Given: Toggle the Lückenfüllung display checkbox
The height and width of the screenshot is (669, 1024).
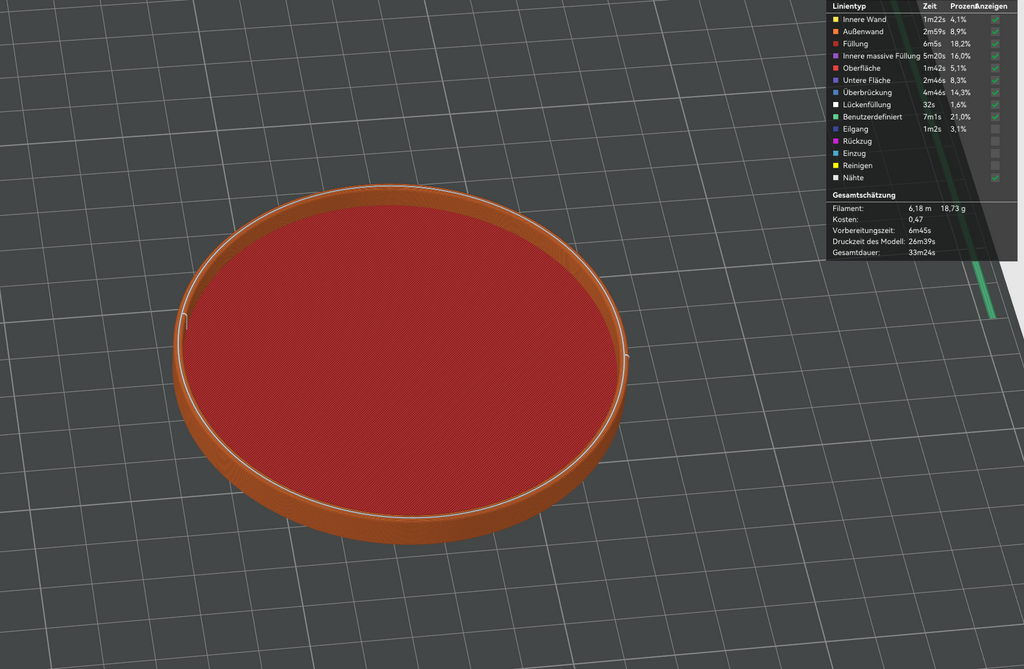Looking at the screenshot, I should (995, 105).
